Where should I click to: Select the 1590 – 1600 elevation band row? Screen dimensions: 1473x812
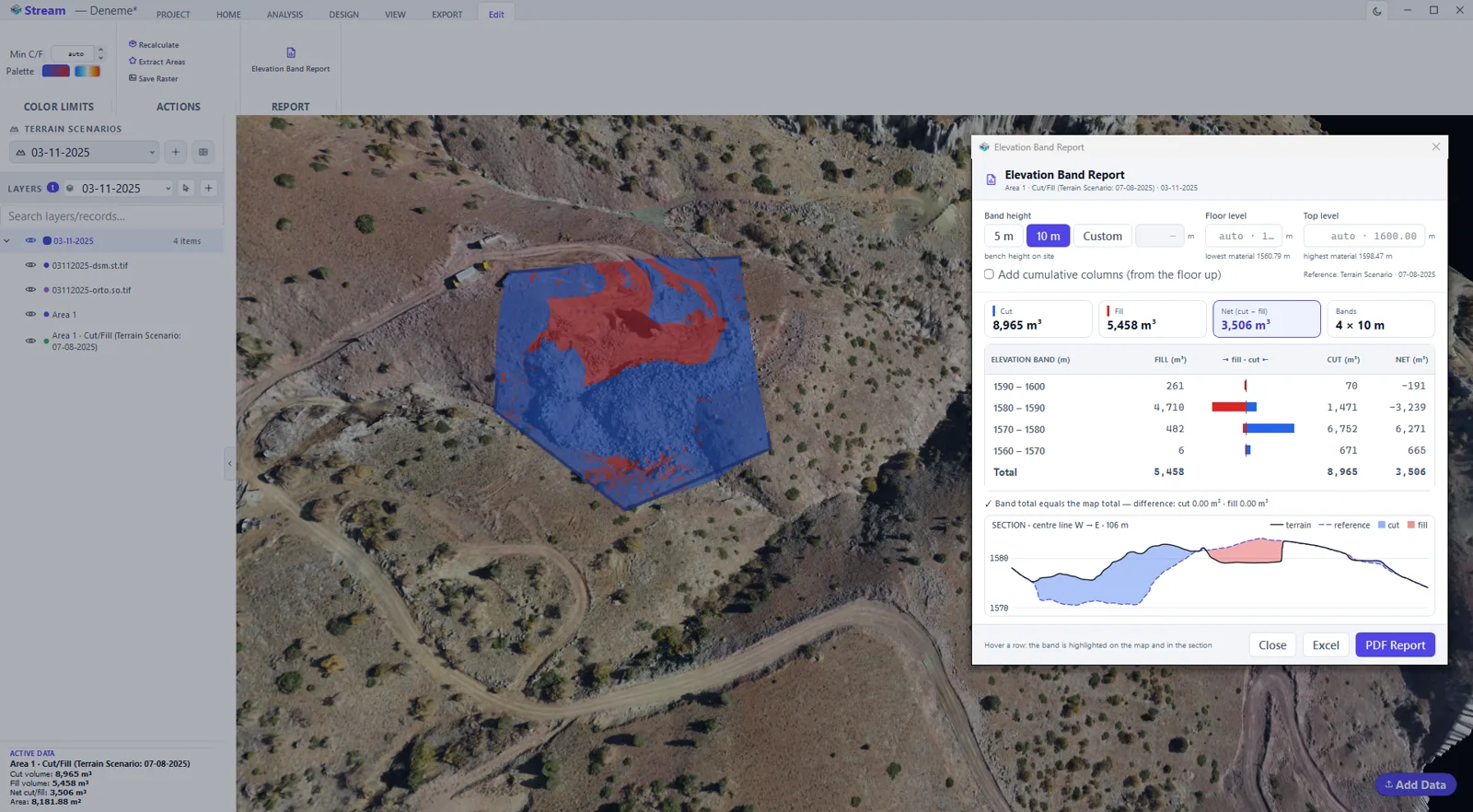click(x=1209, y=386)
